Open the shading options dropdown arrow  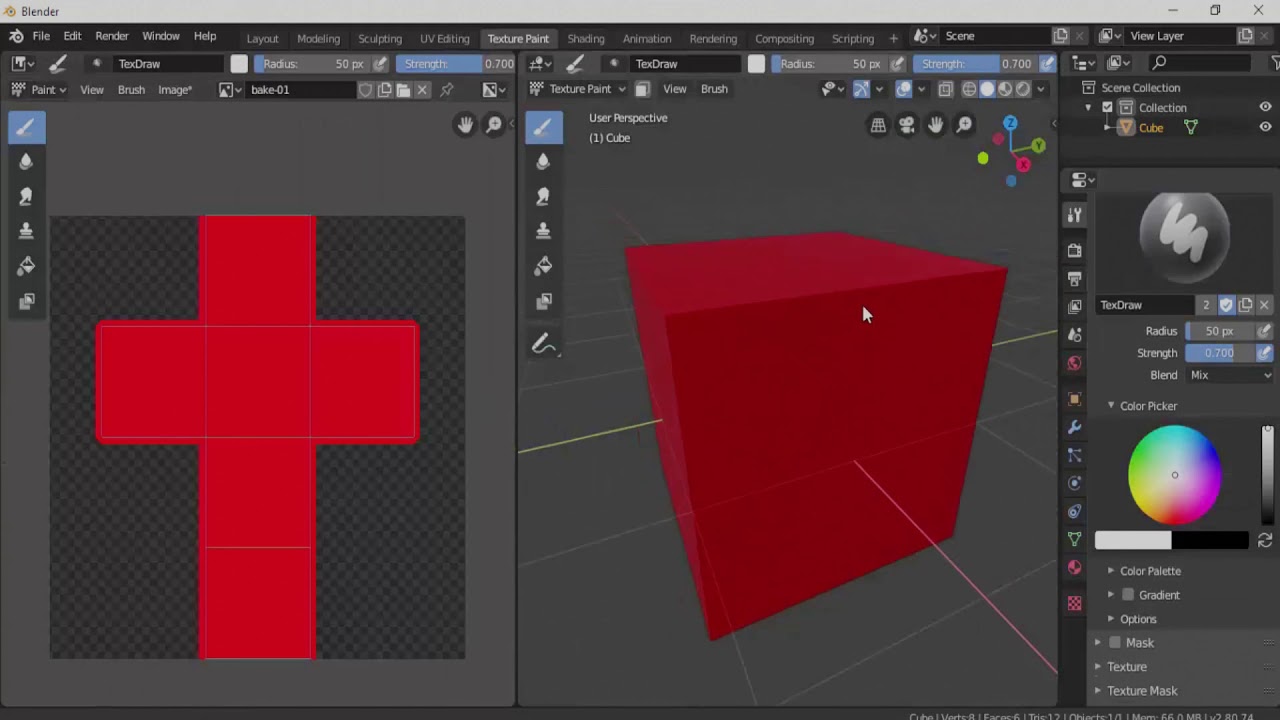click(1041, 89)
